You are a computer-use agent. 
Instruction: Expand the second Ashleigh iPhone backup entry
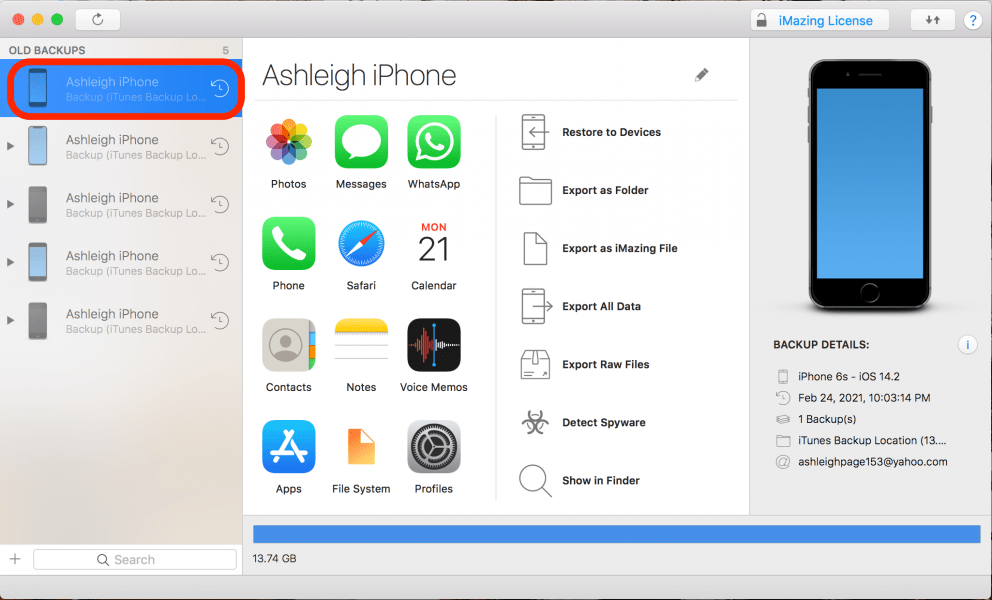[x=11, y=146]
